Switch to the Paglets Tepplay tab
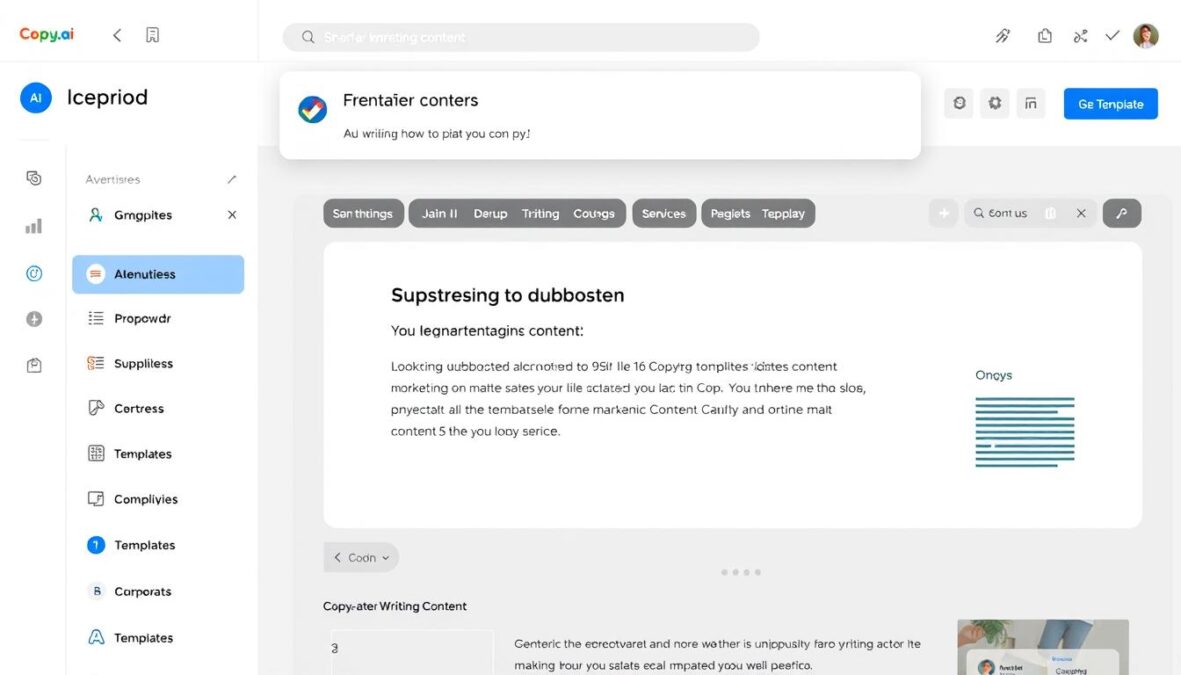The image size is (1181, 675). (758, 212)
